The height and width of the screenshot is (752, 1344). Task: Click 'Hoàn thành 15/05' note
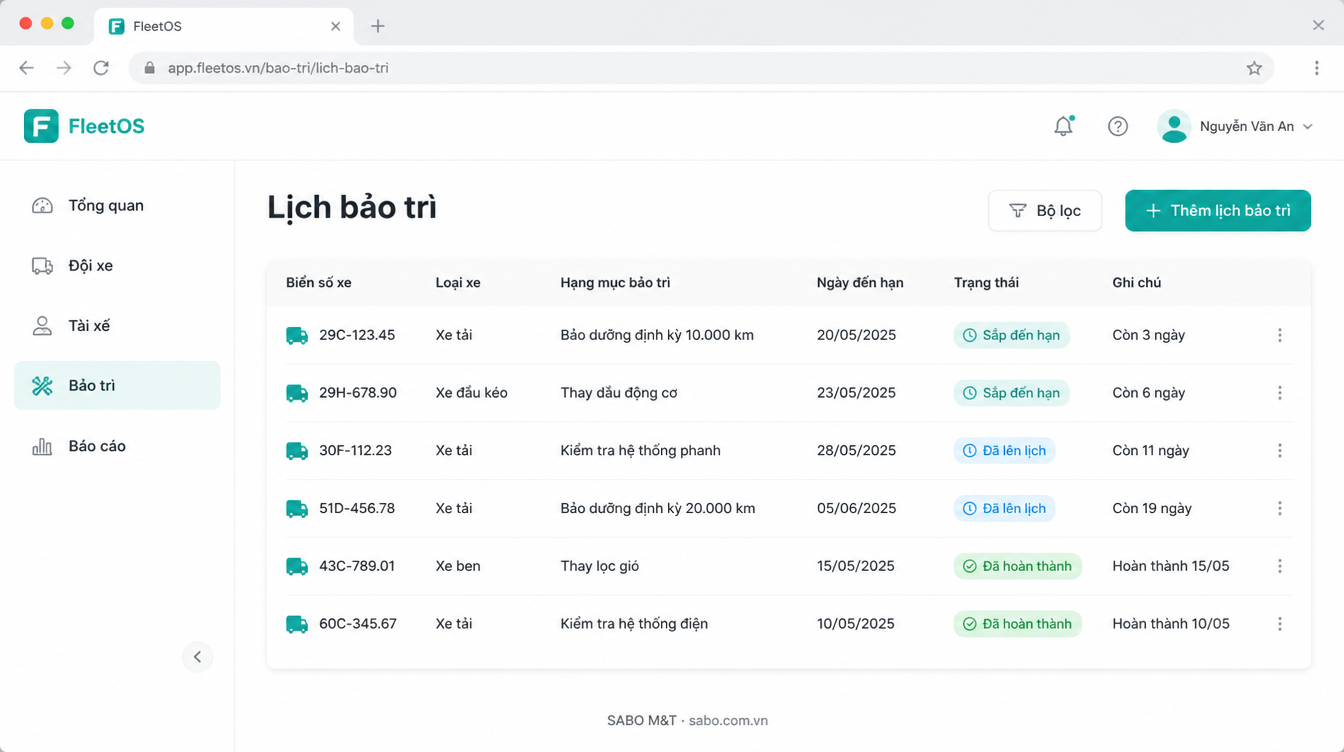[x=1171, y=566]
